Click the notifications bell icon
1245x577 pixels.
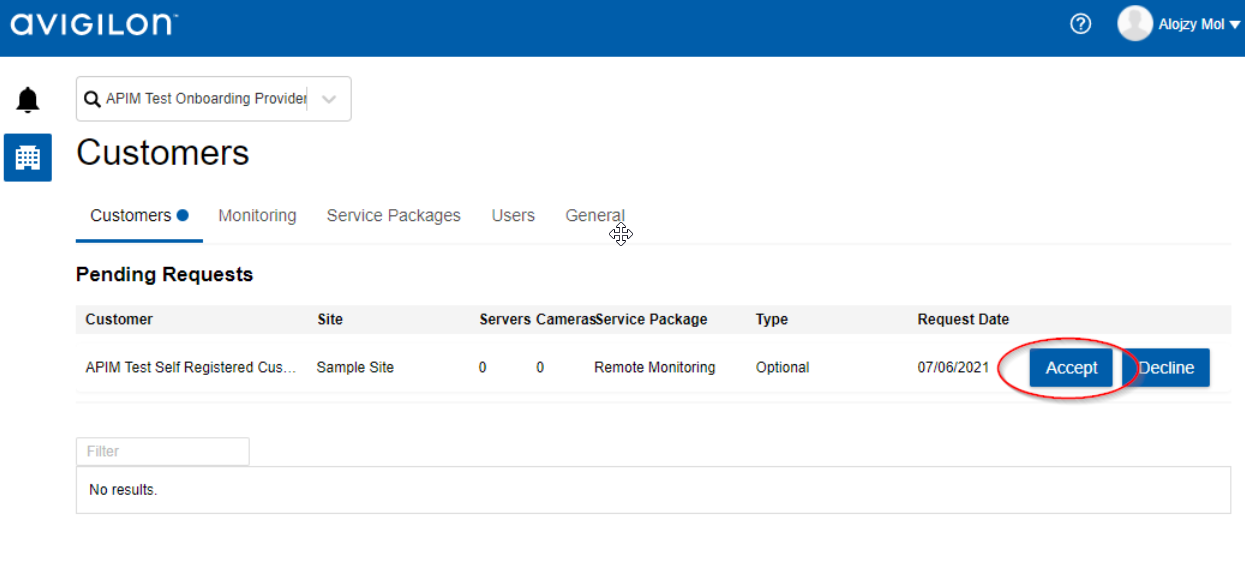pos(28,100)
